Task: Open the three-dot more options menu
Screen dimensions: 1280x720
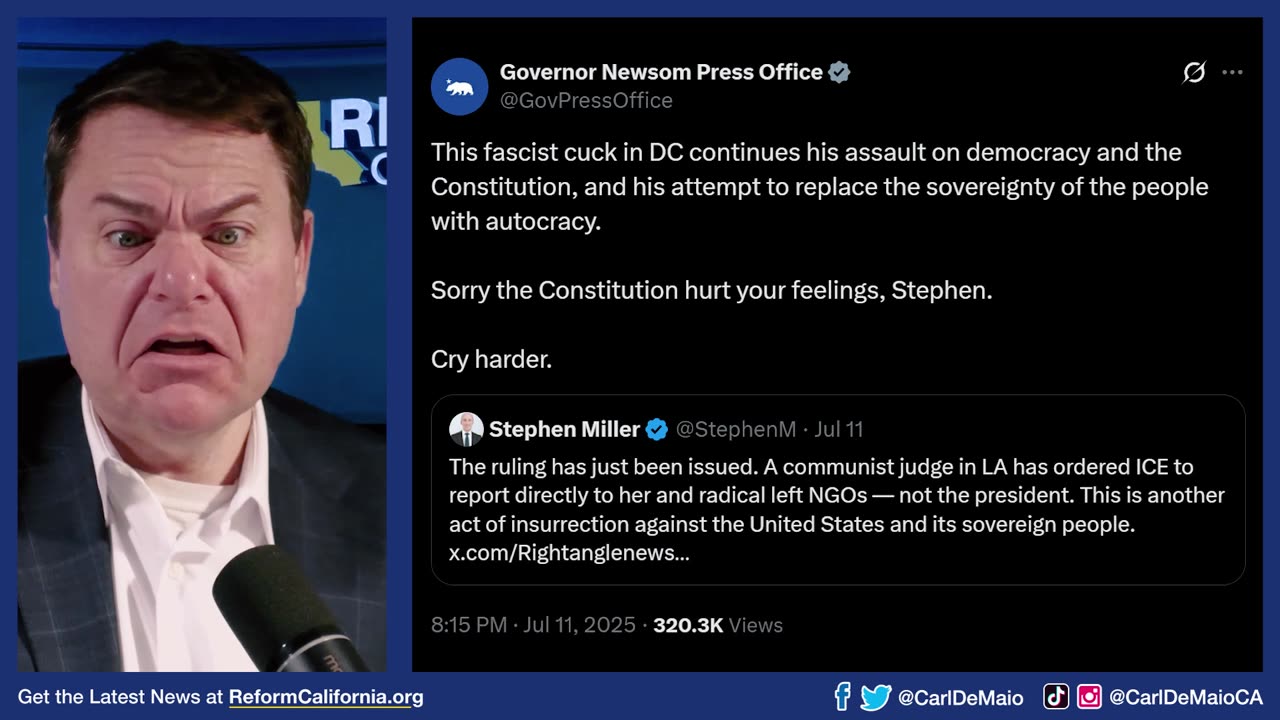Action: (1232, 72)
